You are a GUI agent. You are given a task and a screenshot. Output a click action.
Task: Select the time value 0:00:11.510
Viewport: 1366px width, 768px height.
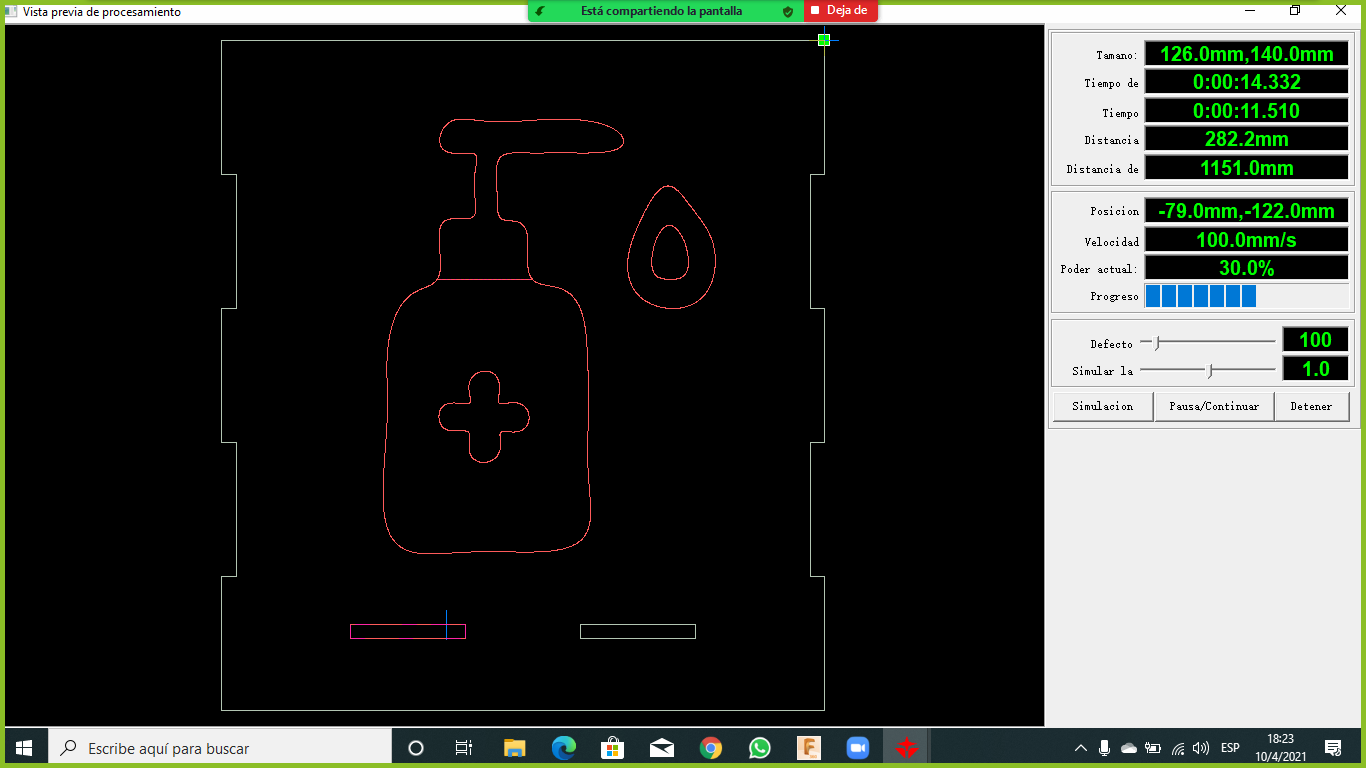pos(1246,111)
